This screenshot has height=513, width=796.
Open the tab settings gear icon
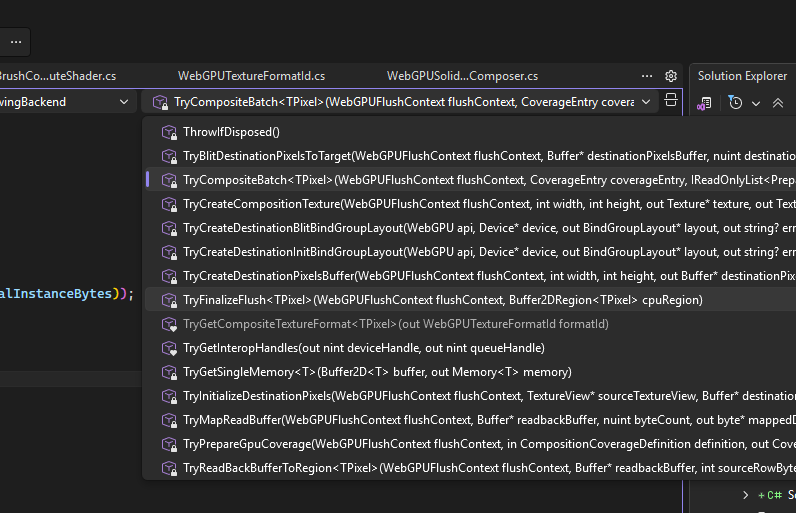click(x=671, y=76)
